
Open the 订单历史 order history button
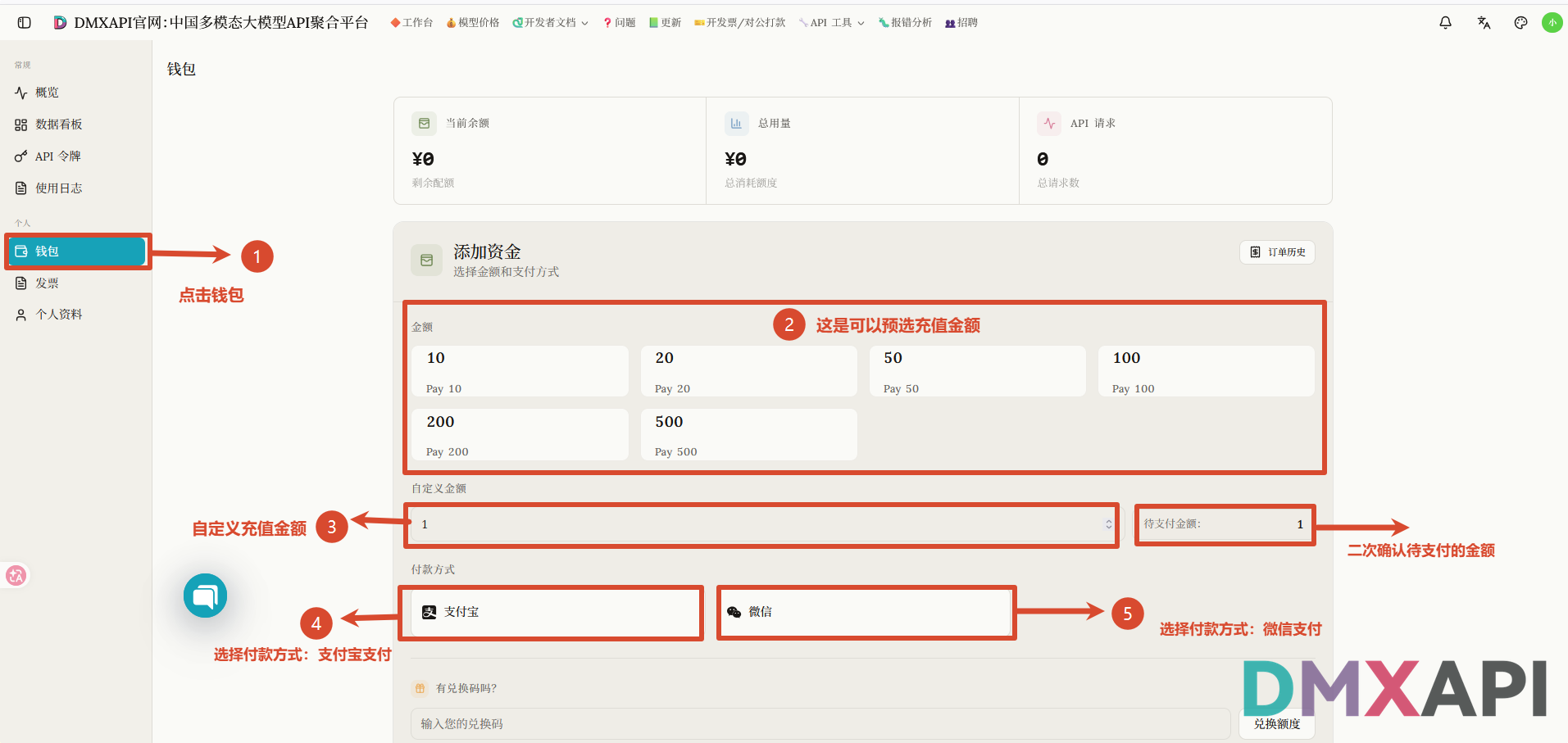[1277, 252]
